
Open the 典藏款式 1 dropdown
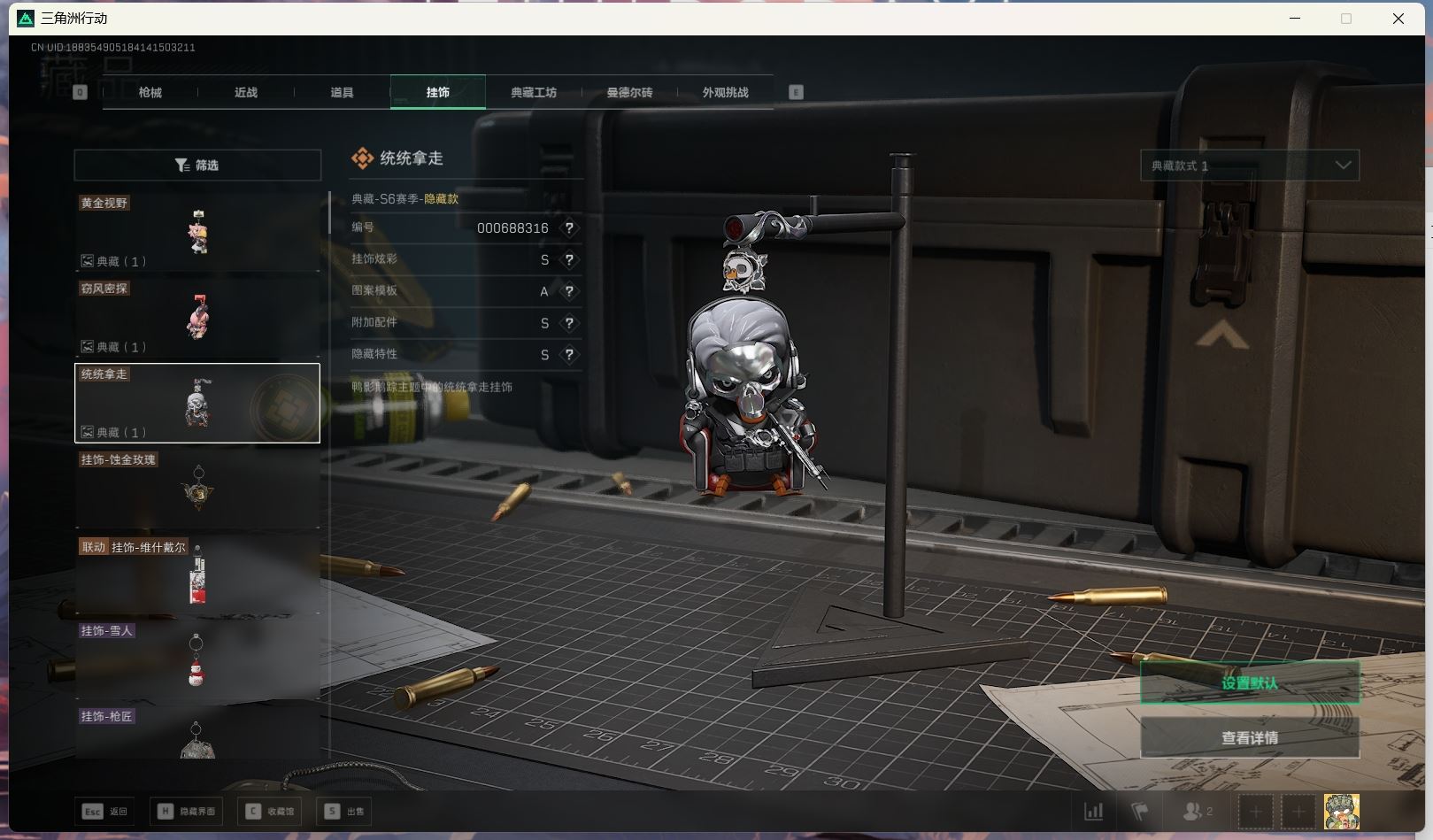tap(1249, 166)
